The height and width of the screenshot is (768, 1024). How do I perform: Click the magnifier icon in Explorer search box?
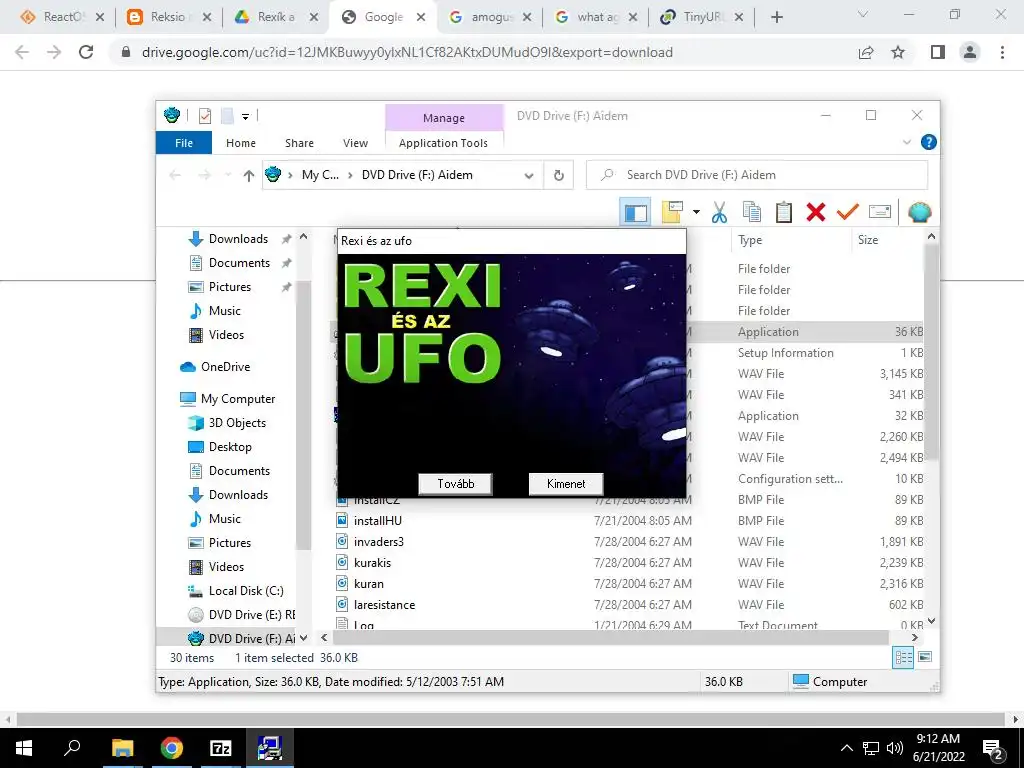607,175
